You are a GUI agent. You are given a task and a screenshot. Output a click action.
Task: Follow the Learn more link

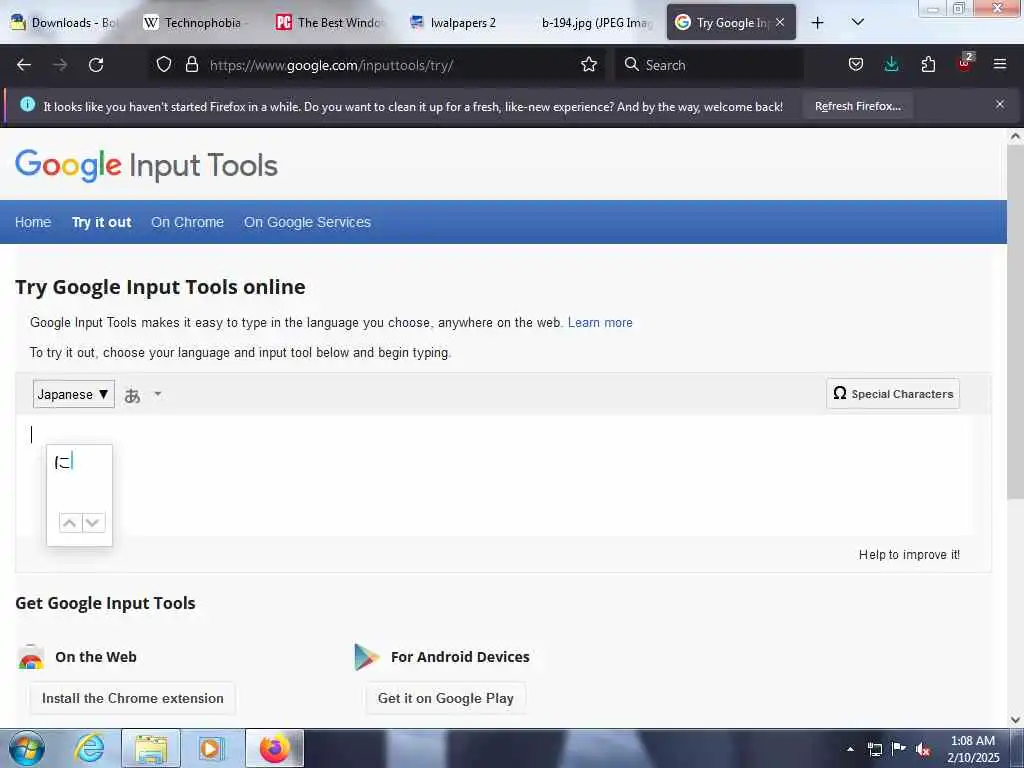600,323
